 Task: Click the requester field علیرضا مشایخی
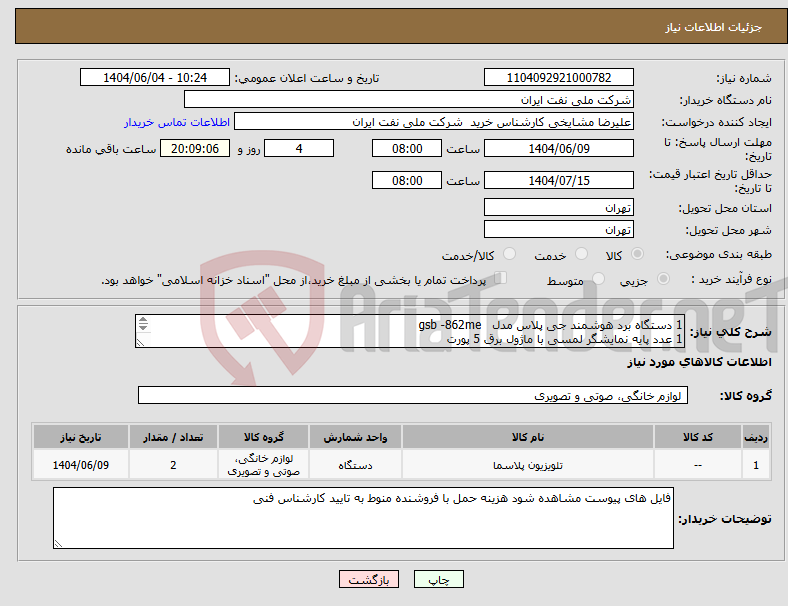click(x=434, y=122)
